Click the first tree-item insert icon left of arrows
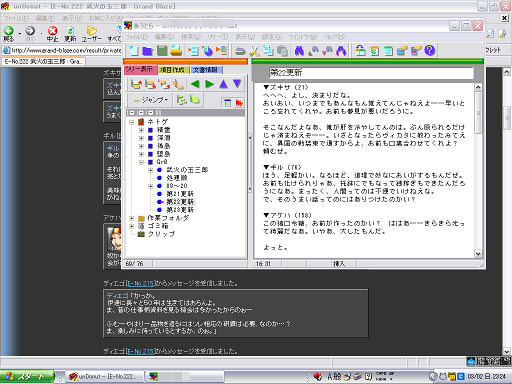The height and width of the screenshot is (384, 512). 136,84
